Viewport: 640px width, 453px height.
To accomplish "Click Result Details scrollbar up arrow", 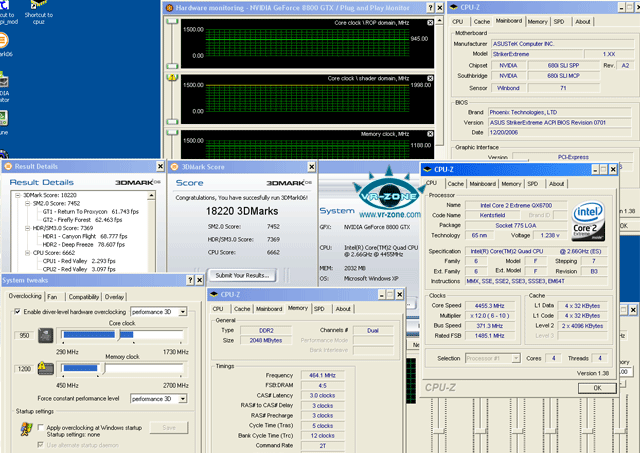I will [151, 195].
